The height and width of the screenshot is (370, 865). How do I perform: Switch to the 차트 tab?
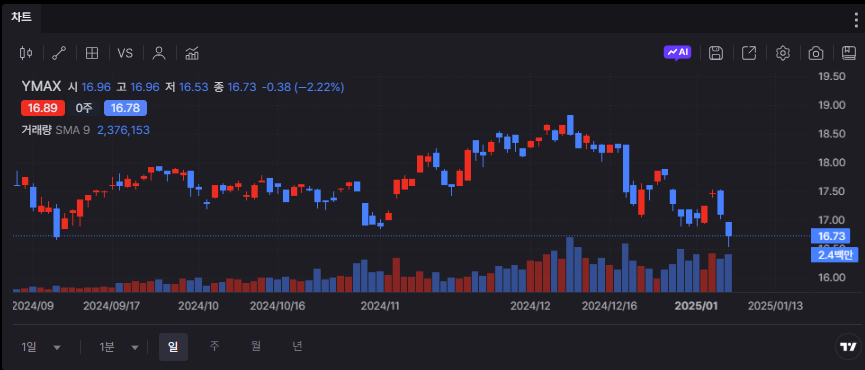tap(22, 17)
